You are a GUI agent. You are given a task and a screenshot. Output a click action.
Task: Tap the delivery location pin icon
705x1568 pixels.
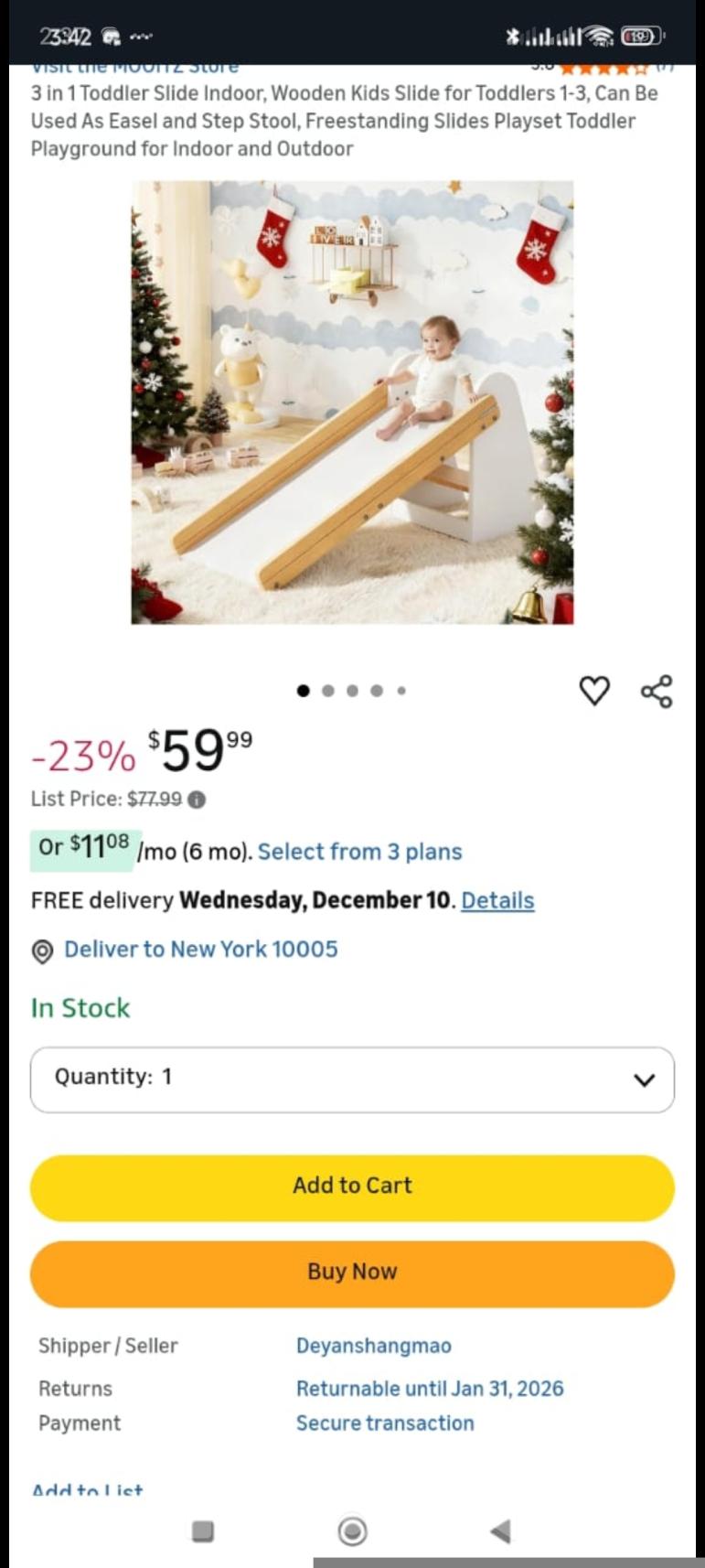[x=42, y=951]
